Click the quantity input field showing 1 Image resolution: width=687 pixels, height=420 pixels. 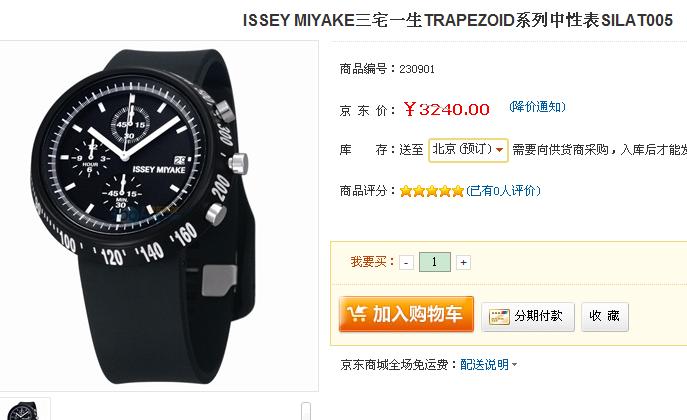tap(435, 262)
